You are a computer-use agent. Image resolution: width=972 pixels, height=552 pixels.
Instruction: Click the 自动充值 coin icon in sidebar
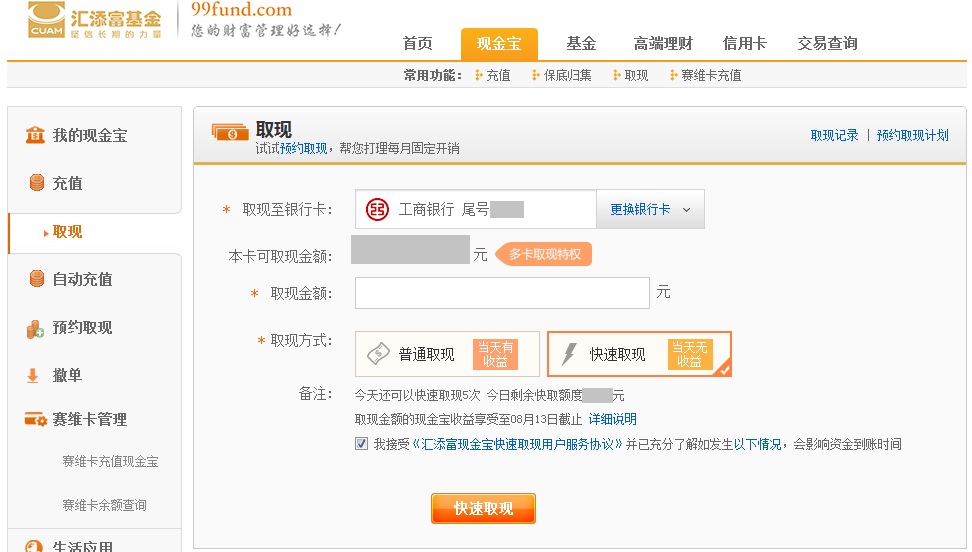(37, 279)
